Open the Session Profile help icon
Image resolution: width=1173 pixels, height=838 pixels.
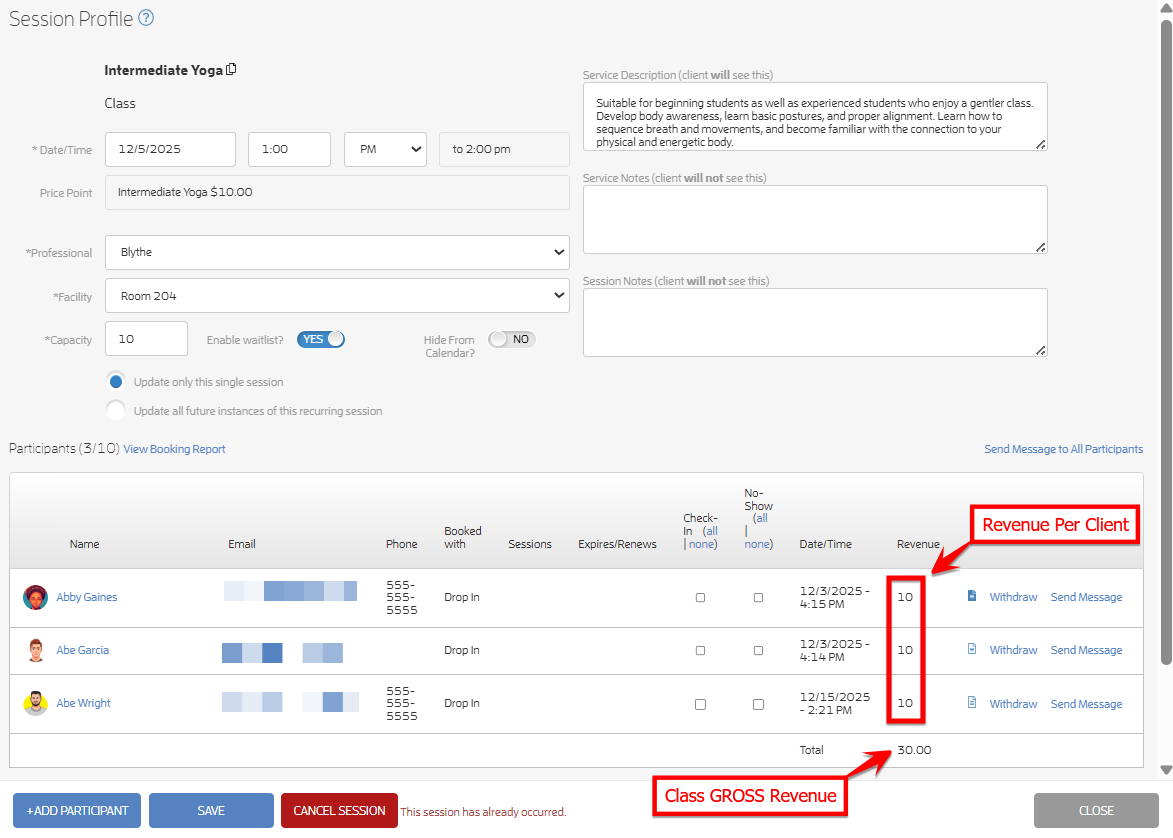coord(147,18)
